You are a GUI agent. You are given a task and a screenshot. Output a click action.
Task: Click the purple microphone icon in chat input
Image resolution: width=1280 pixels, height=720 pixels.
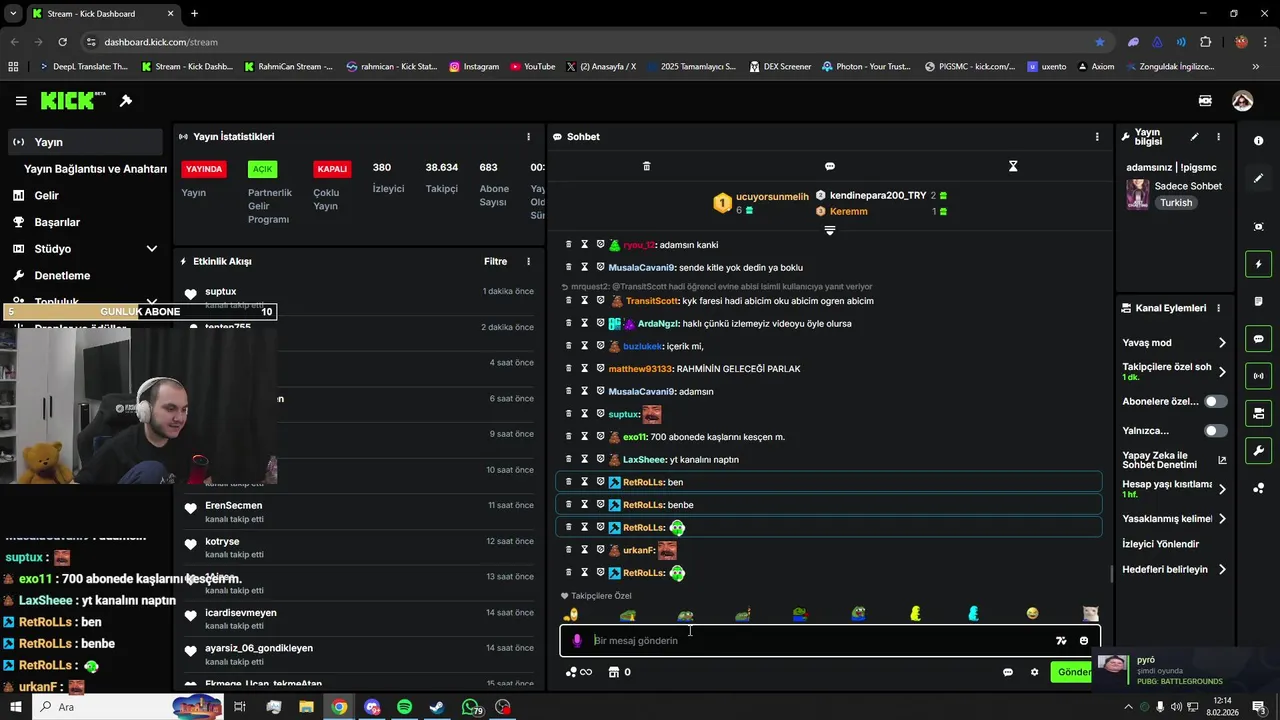577,641
